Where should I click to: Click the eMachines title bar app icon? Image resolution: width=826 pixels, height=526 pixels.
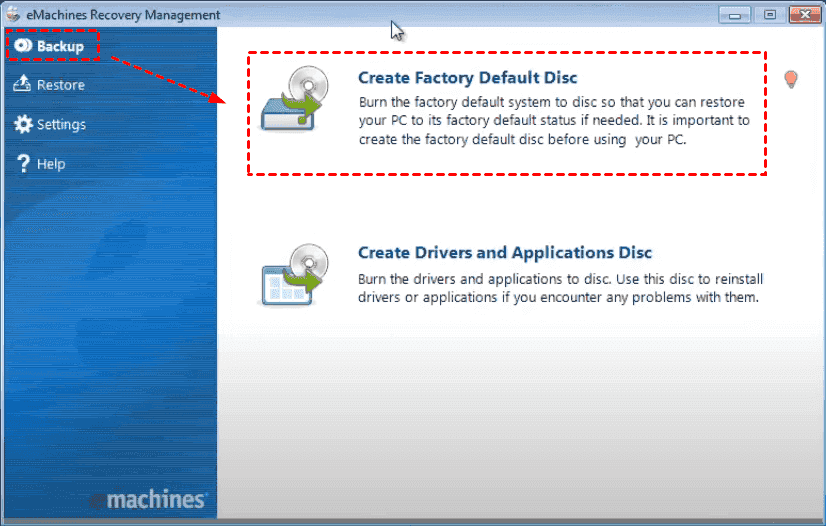pos(13,14)
